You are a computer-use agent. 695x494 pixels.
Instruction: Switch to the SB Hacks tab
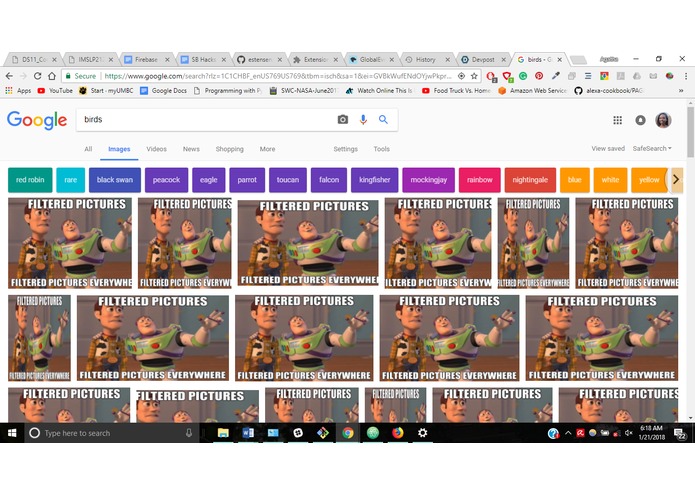[x=202, y=59]
